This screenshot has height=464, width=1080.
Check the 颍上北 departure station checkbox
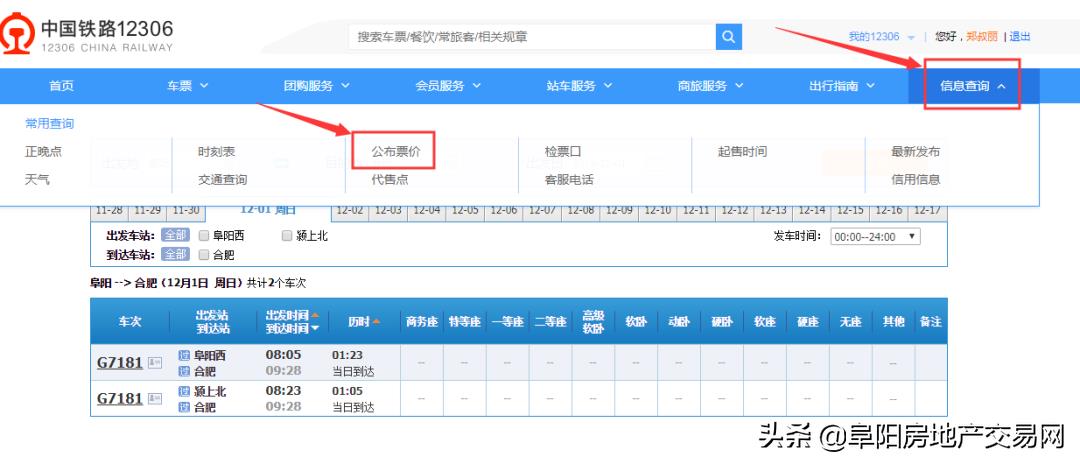288,236
